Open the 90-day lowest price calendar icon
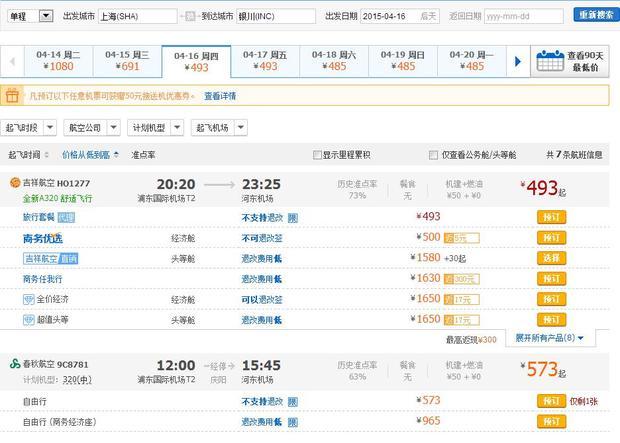620x443 pixels. tap(550, 61)
